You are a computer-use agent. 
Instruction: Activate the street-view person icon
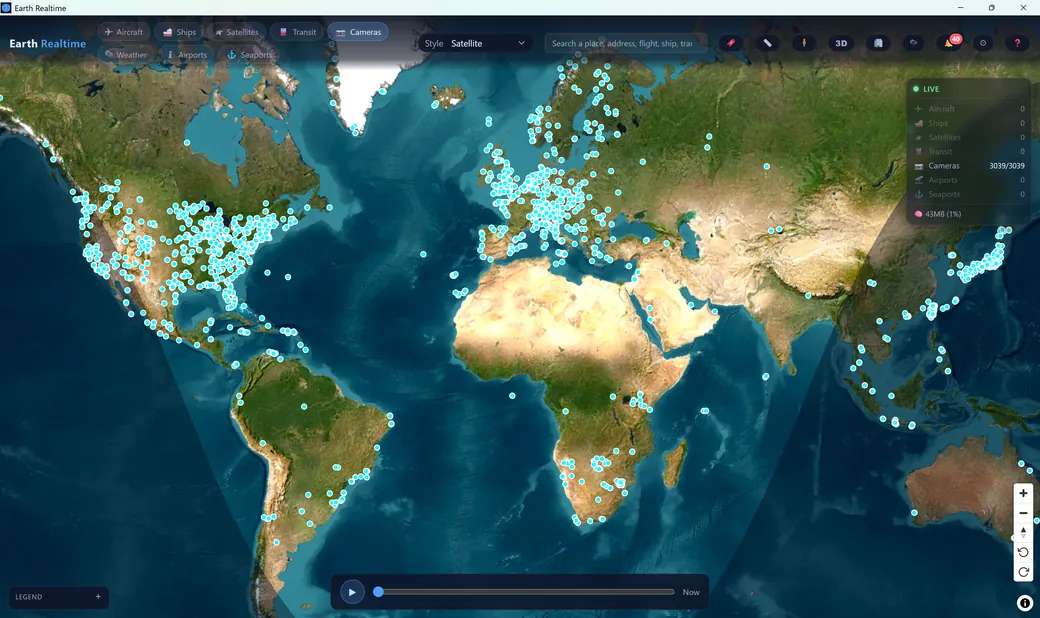click(804, 43)
